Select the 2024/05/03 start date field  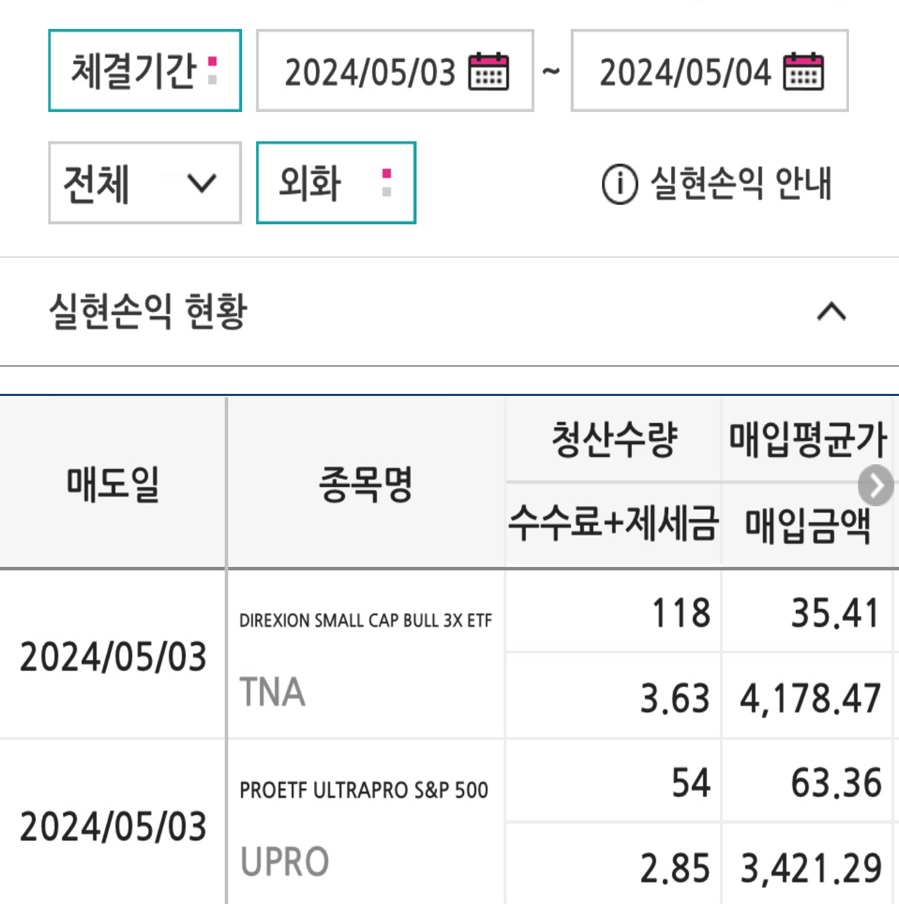(x=395, y=70)
